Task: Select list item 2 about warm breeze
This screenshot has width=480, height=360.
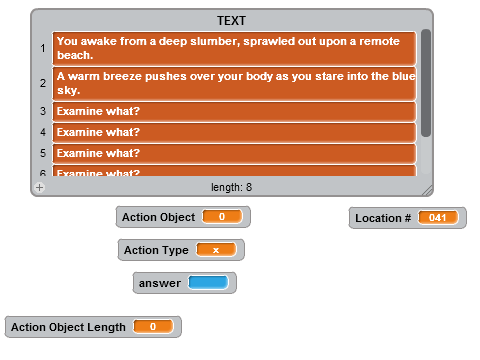Action: click(x=234, y=83)
